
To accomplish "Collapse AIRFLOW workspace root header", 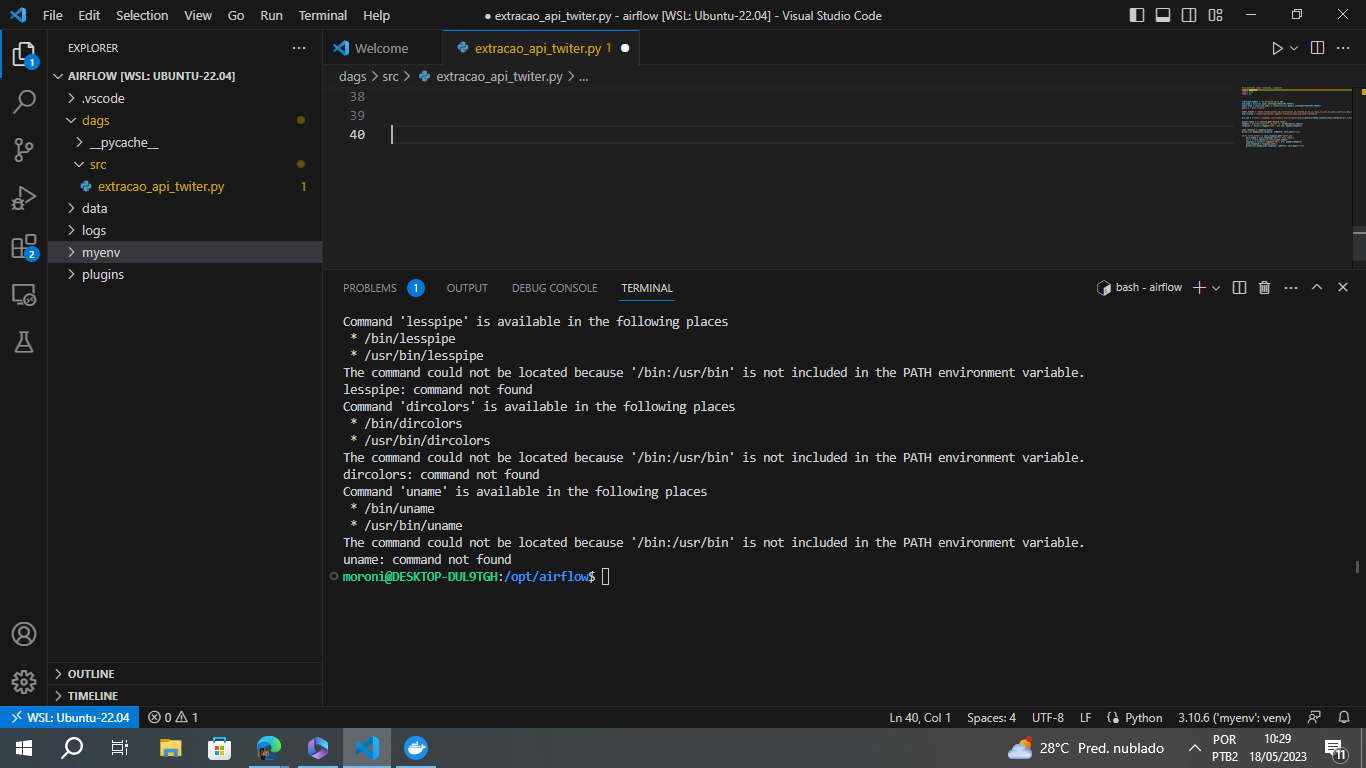I will click(185, 76).
